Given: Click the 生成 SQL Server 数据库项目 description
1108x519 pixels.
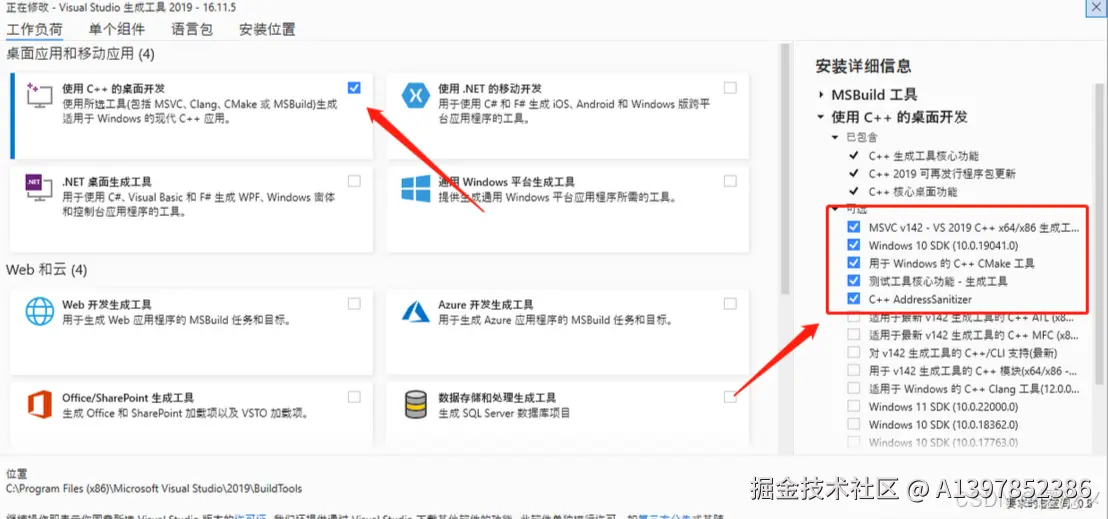Looking at the screenshot, I should pyautogui.click(x=504, y=413).
